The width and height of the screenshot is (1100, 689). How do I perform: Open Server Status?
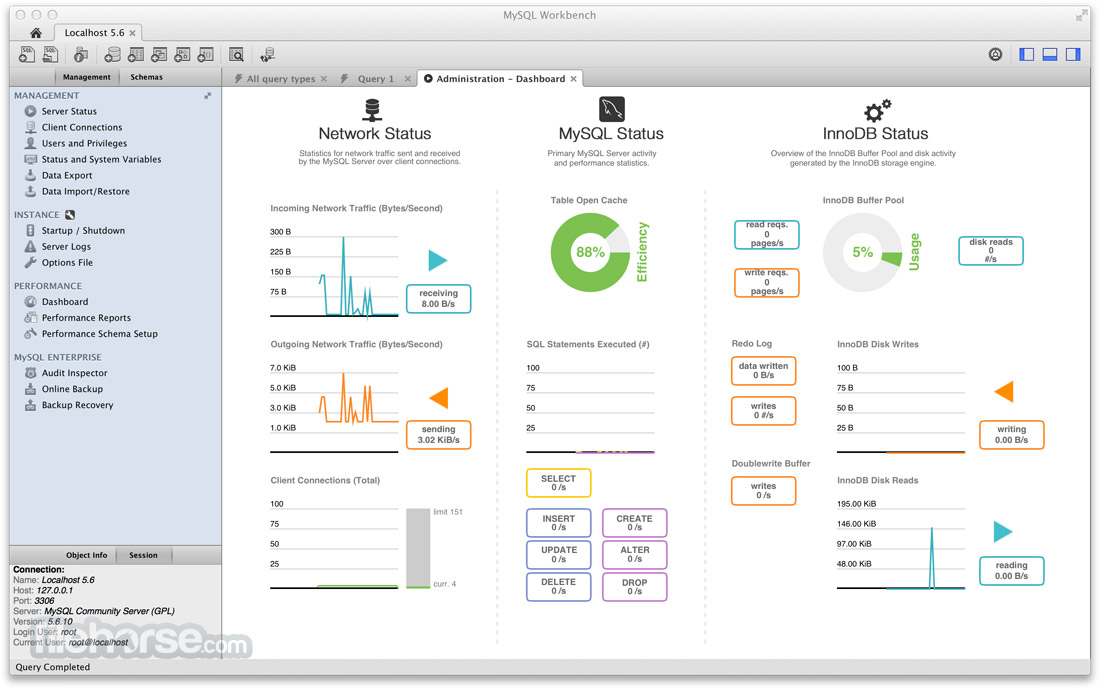(x=69, y=111)
